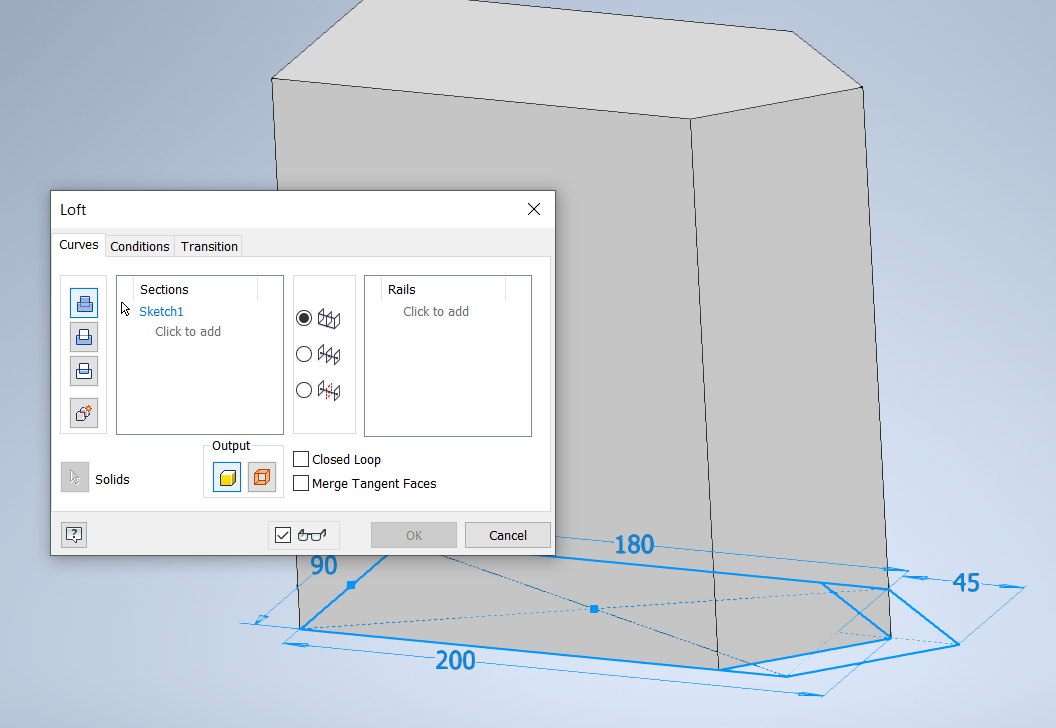Select the first transition radio button

303,317
